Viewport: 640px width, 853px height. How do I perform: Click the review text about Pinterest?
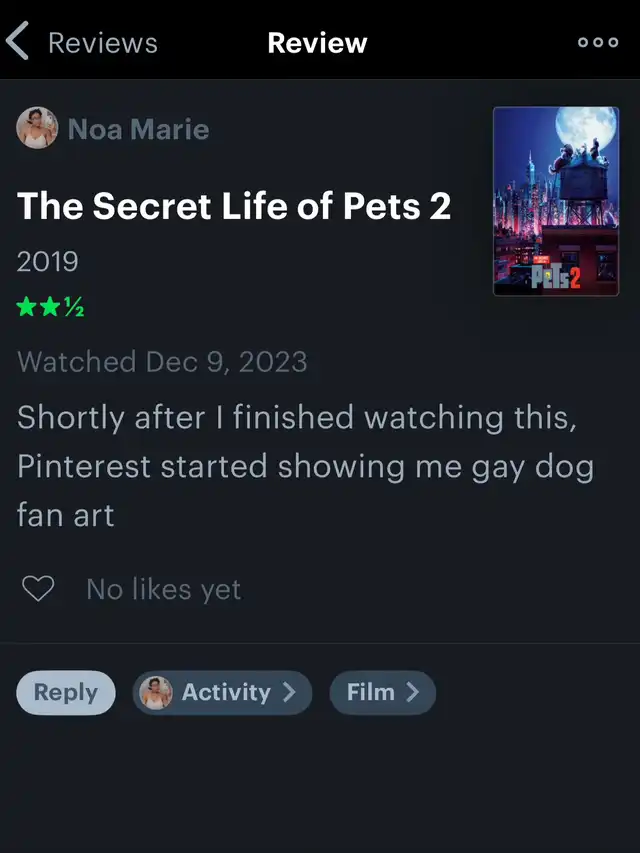(305, 466)
